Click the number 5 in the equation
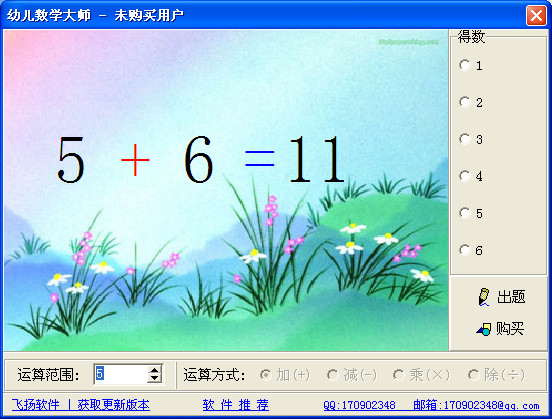The image size is (552, 419). click(x=71, y=160)
